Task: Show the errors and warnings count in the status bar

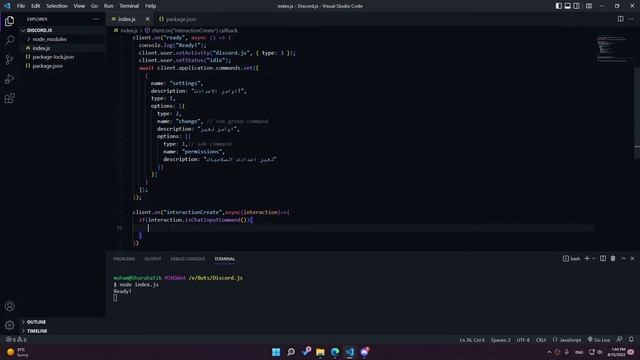Action: (x=16, y=340)
